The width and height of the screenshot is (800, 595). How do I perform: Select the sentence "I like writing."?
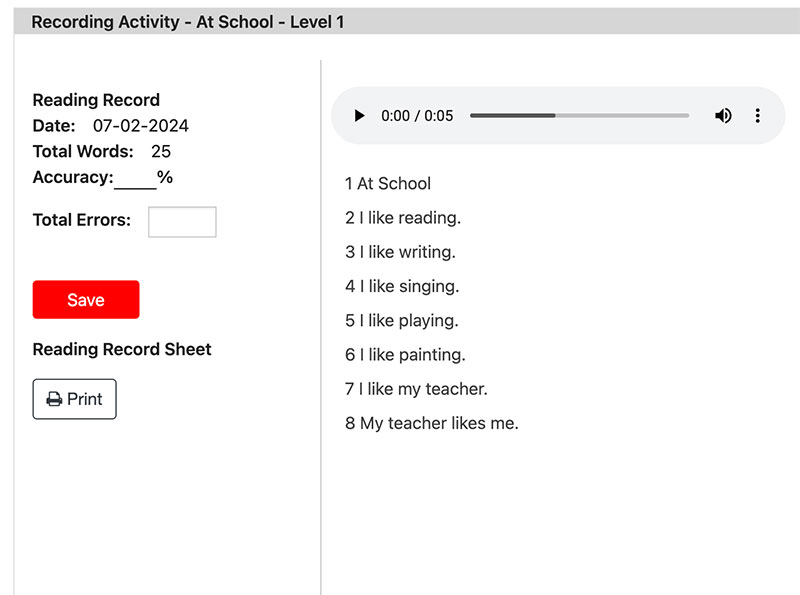(407, 252)
